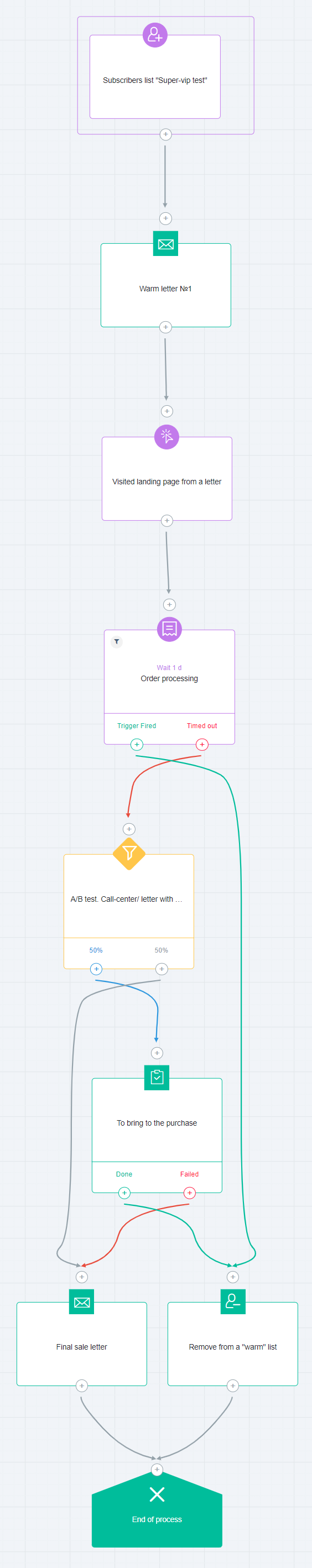312x1568 pixels.
Task: Click the clipboard task icon above To bring to the purchase
Action: [157, 1078]
